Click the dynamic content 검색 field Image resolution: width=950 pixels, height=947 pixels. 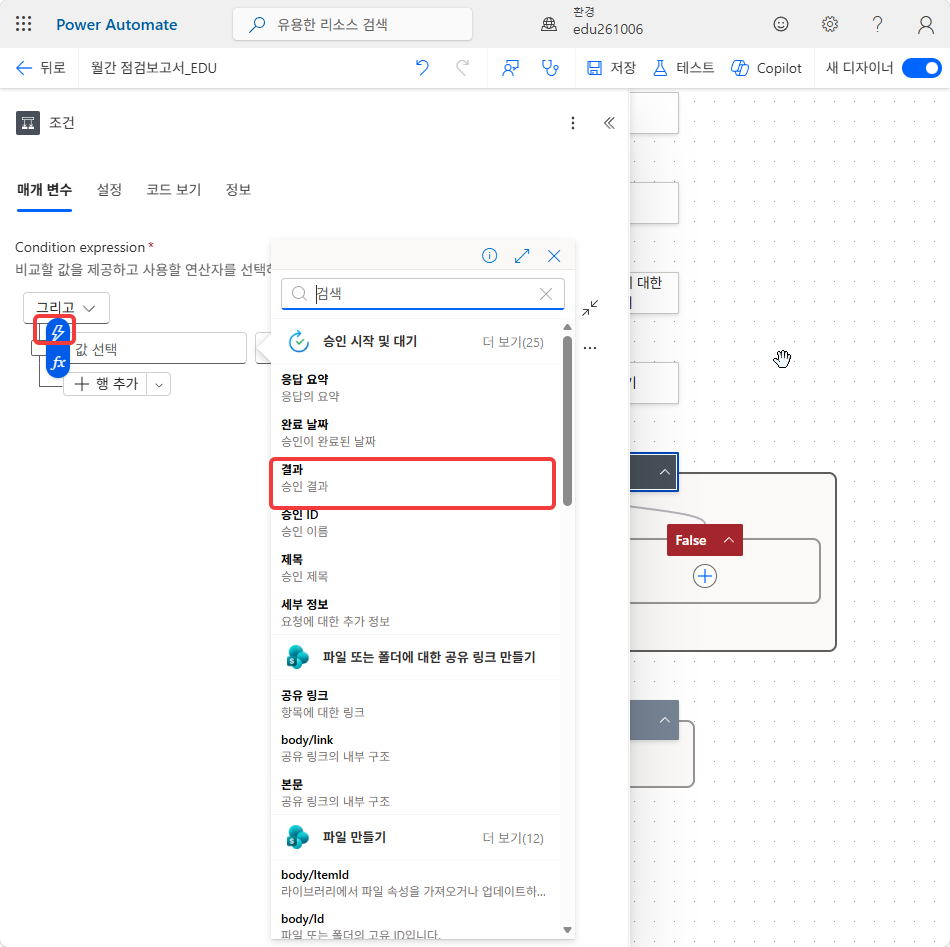(x=423, y=294)
